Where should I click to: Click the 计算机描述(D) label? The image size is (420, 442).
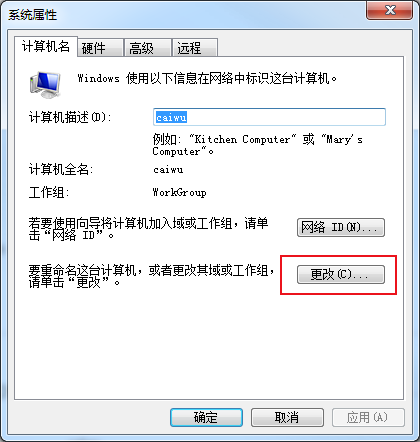tap(70, 117)
